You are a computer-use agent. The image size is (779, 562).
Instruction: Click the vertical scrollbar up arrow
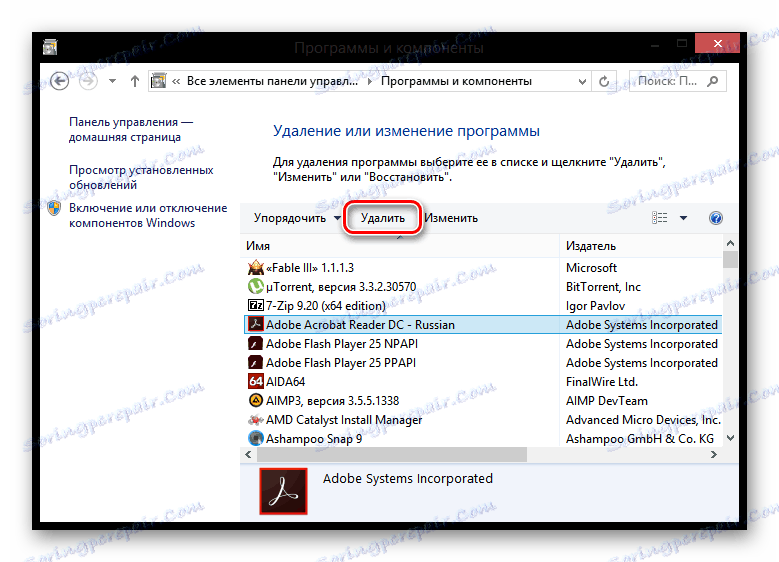pos(730,243)
